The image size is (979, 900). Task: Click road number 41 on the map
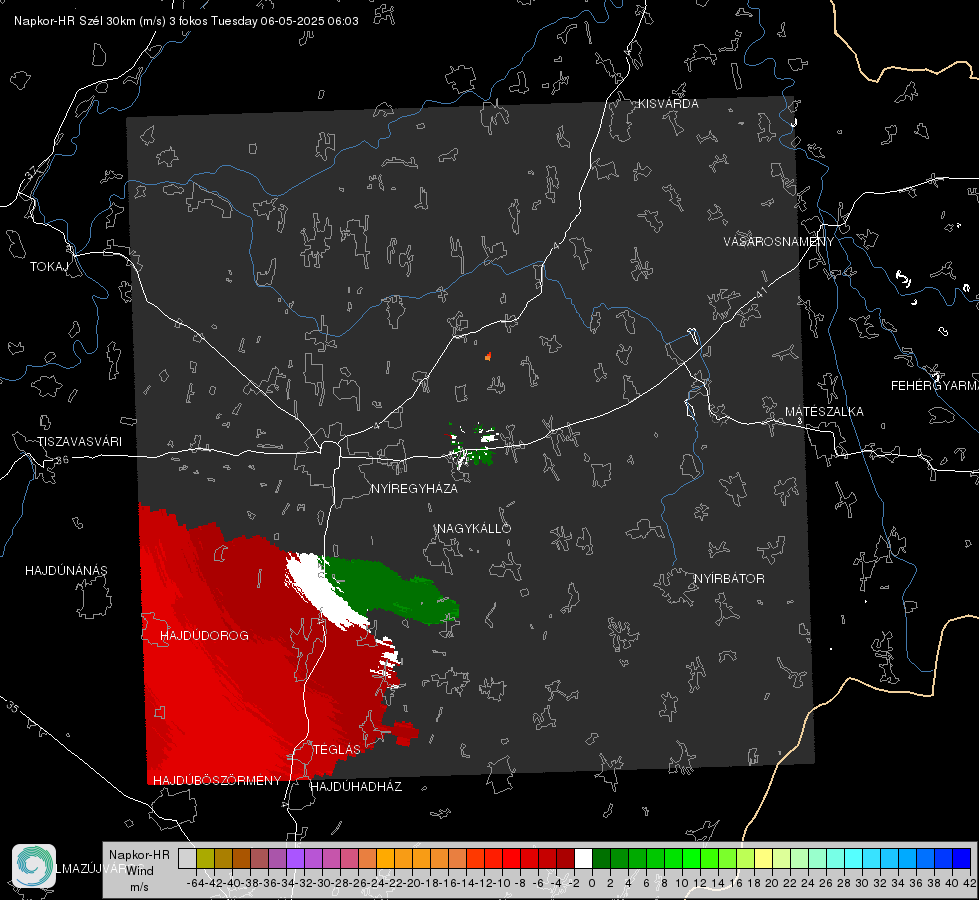click(x=760, y=292)
